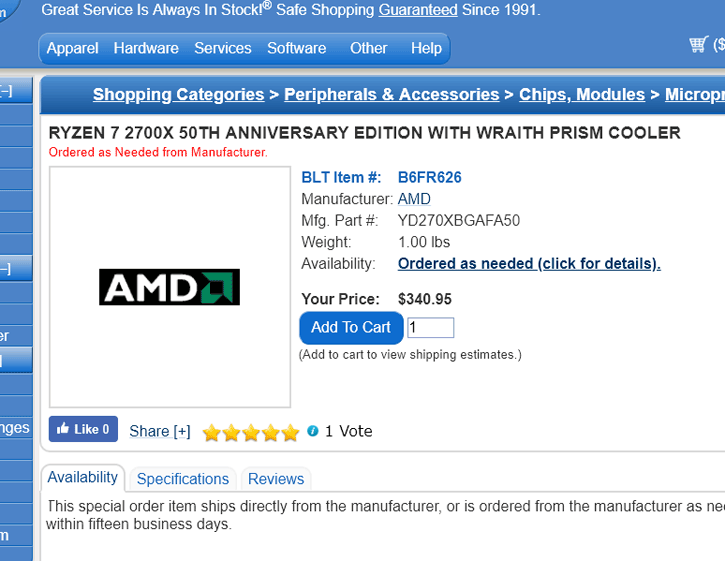Viewport: 725px width, 561px height.
Task: Click the Facebook Like thumbs-up button
Action: [x=83, y=429]
